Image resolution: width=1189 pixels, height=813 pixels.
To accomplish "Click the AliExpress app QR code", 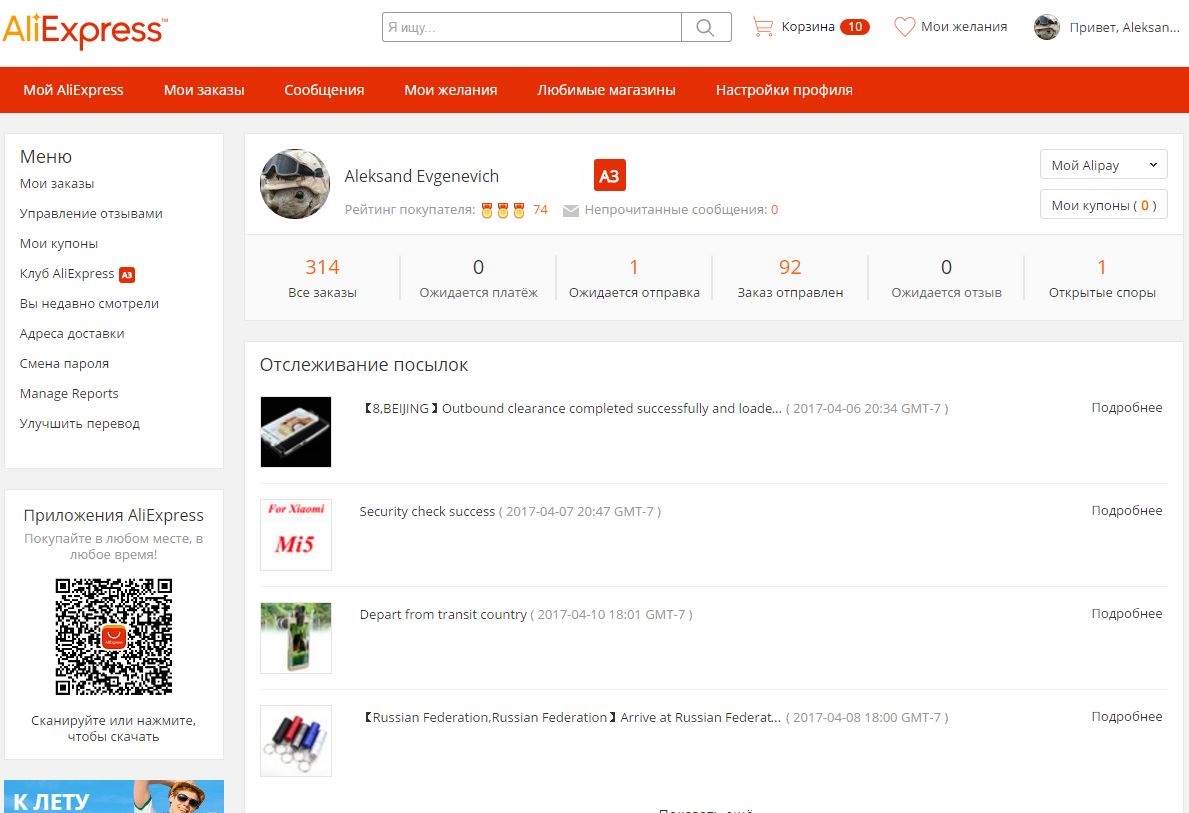I will tap(114, 636).
